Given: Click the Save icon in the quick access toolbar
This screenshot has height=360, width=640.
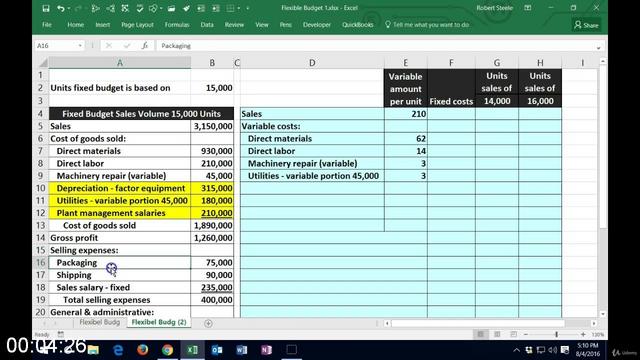Looking at the screenshot, I should click(46, 8).
